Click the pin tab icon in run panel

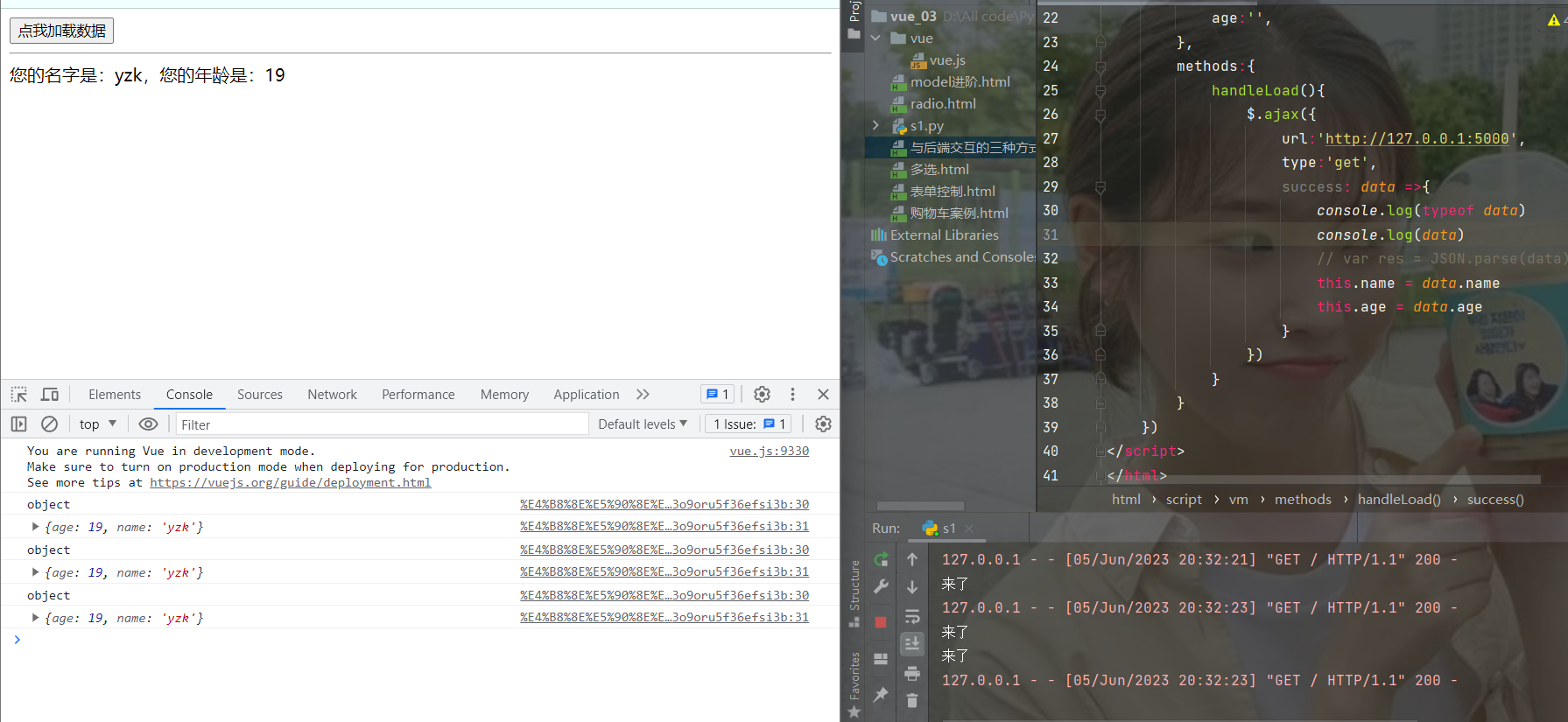(x=881, y=695)
